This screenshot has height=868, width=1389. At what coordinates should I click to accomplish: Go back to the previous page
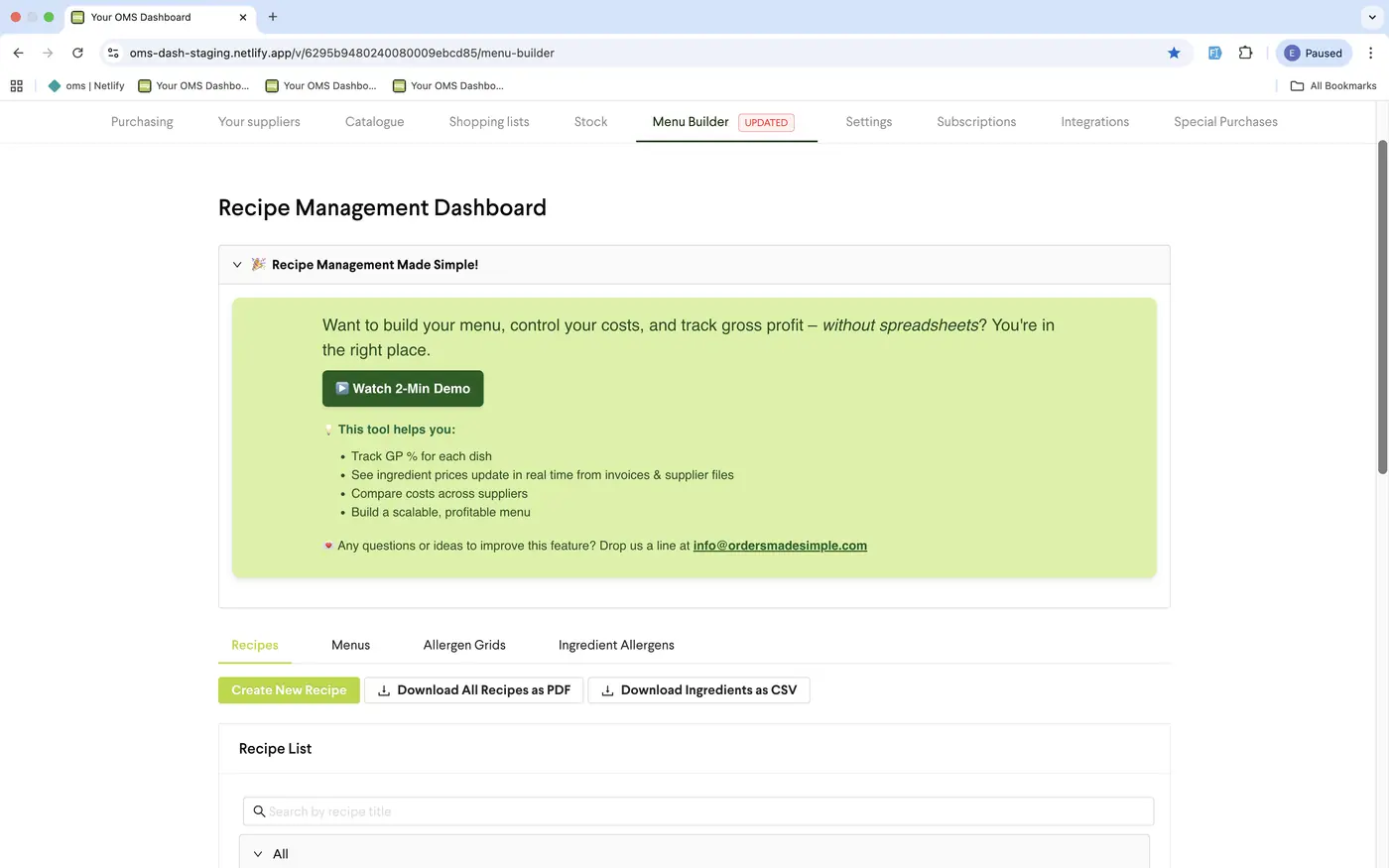coord(18,53)
